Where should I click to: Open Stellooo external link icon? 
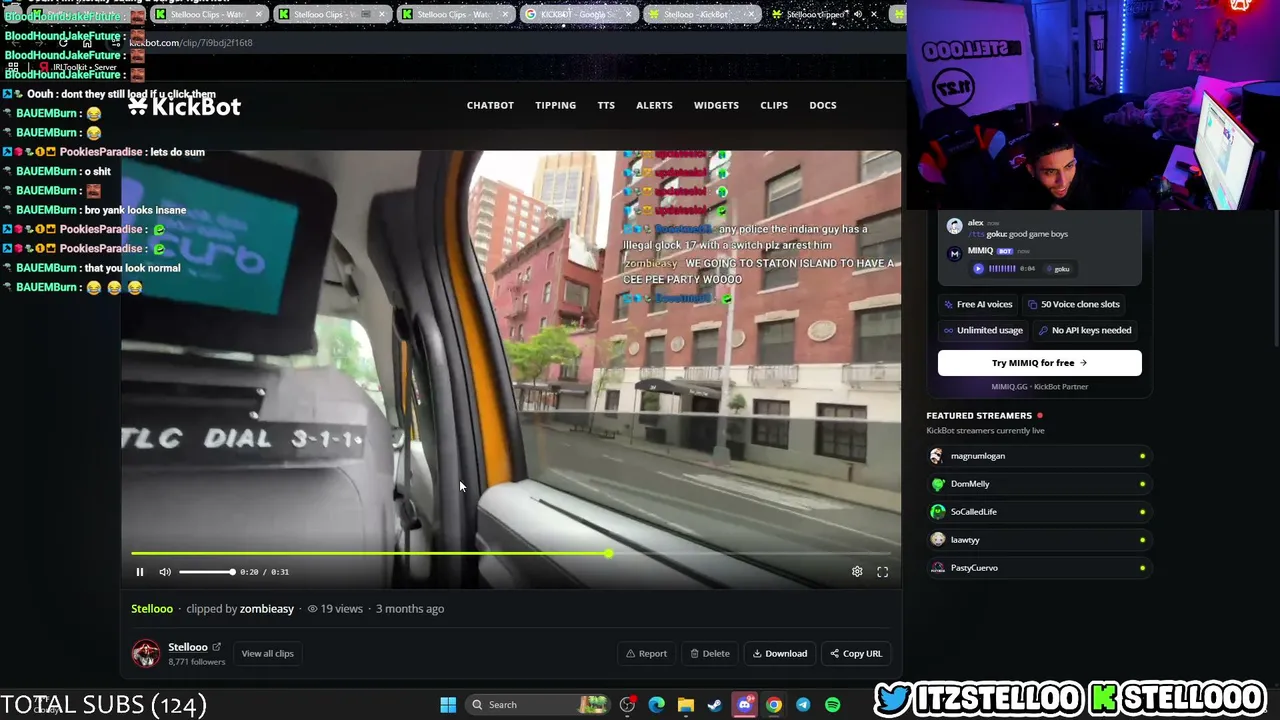click(x=216, y=647)
